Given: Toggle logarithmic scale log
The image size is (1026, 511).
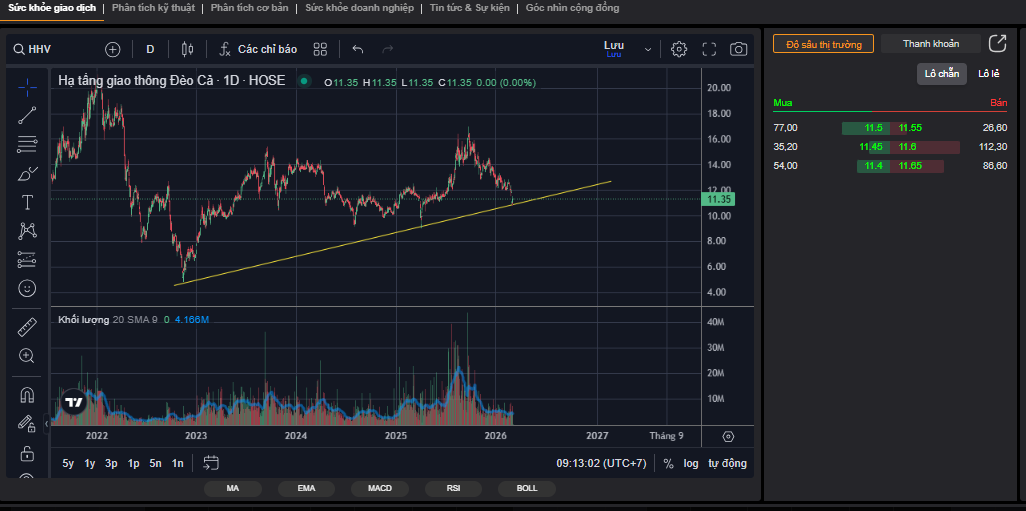Looking at the screenshot, I should 691,463.
